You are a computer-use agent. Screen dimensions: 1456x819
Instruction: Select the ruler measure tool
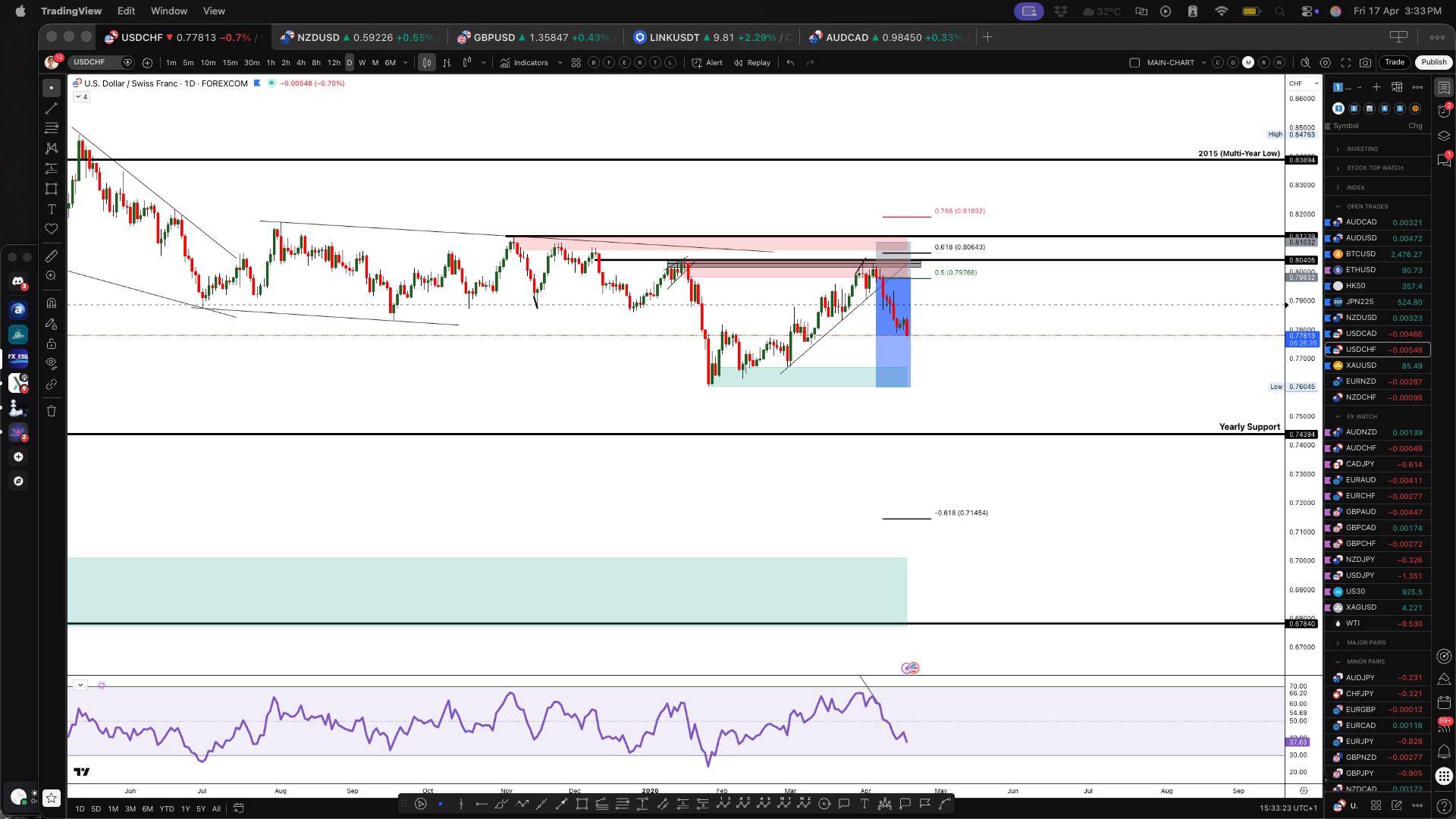coord(52,256)
